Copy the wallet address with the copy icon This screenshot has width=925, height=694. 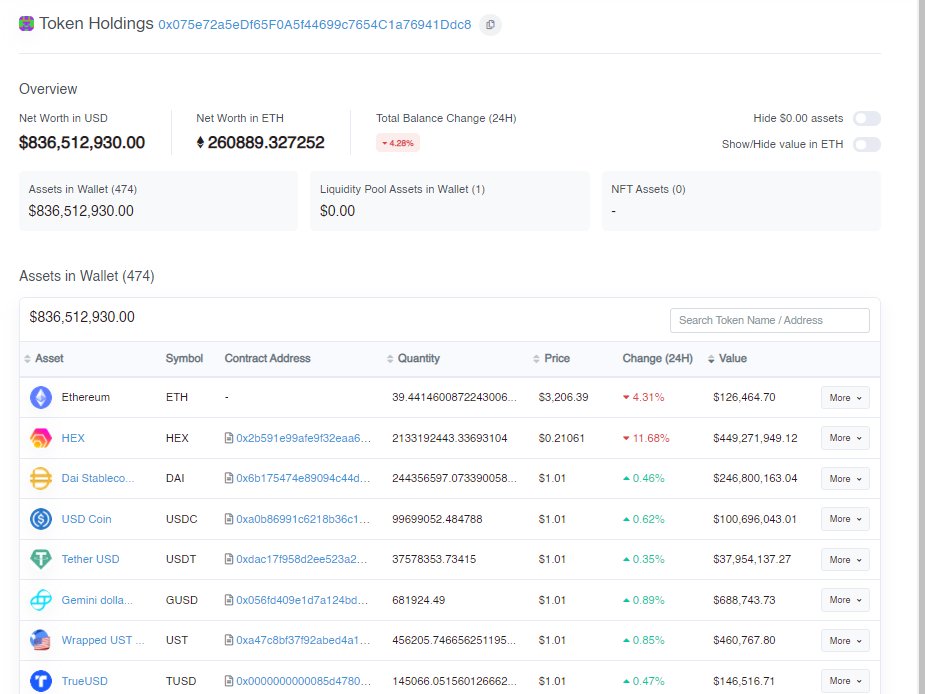(x=490, y=25)
